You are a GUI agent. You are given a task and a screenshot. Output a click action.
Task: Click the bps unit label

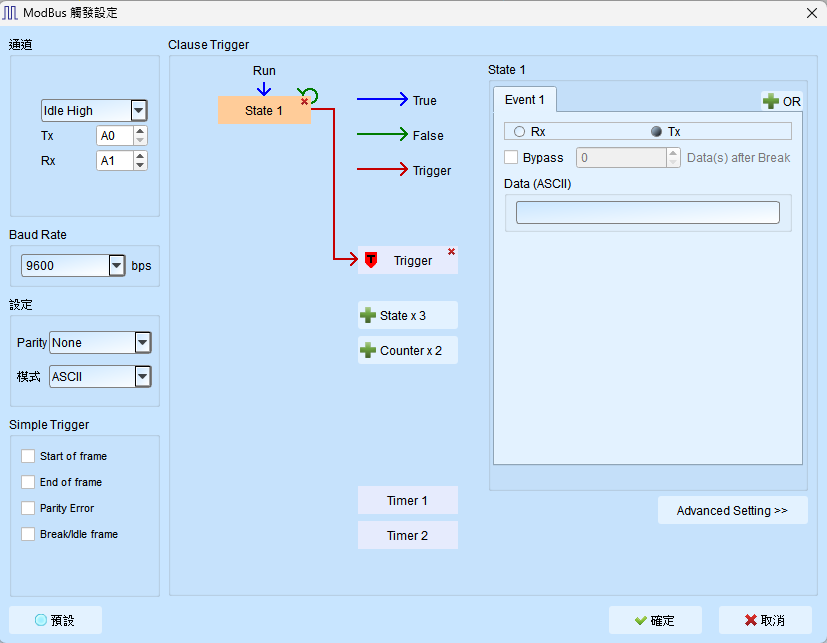pos(141,265)
